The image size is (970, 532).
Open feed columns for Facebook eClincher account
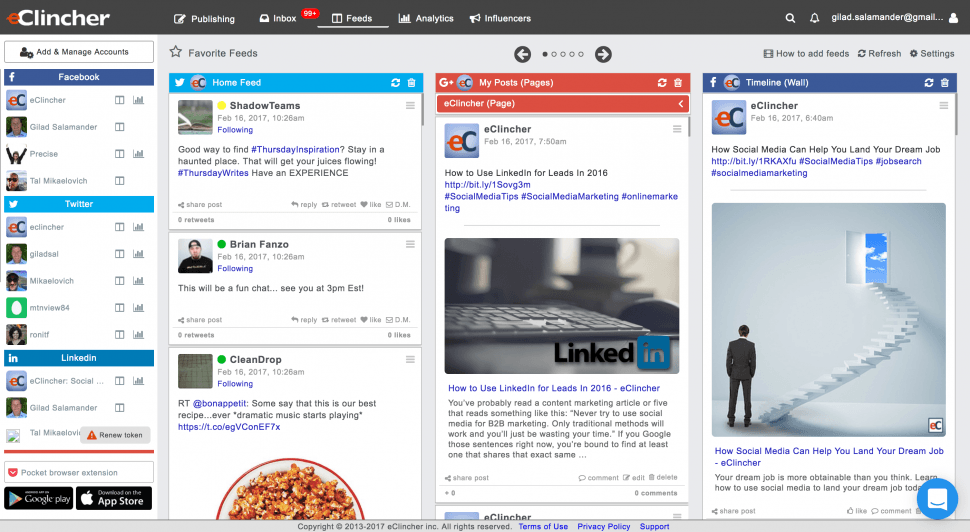tap(119, 100)
